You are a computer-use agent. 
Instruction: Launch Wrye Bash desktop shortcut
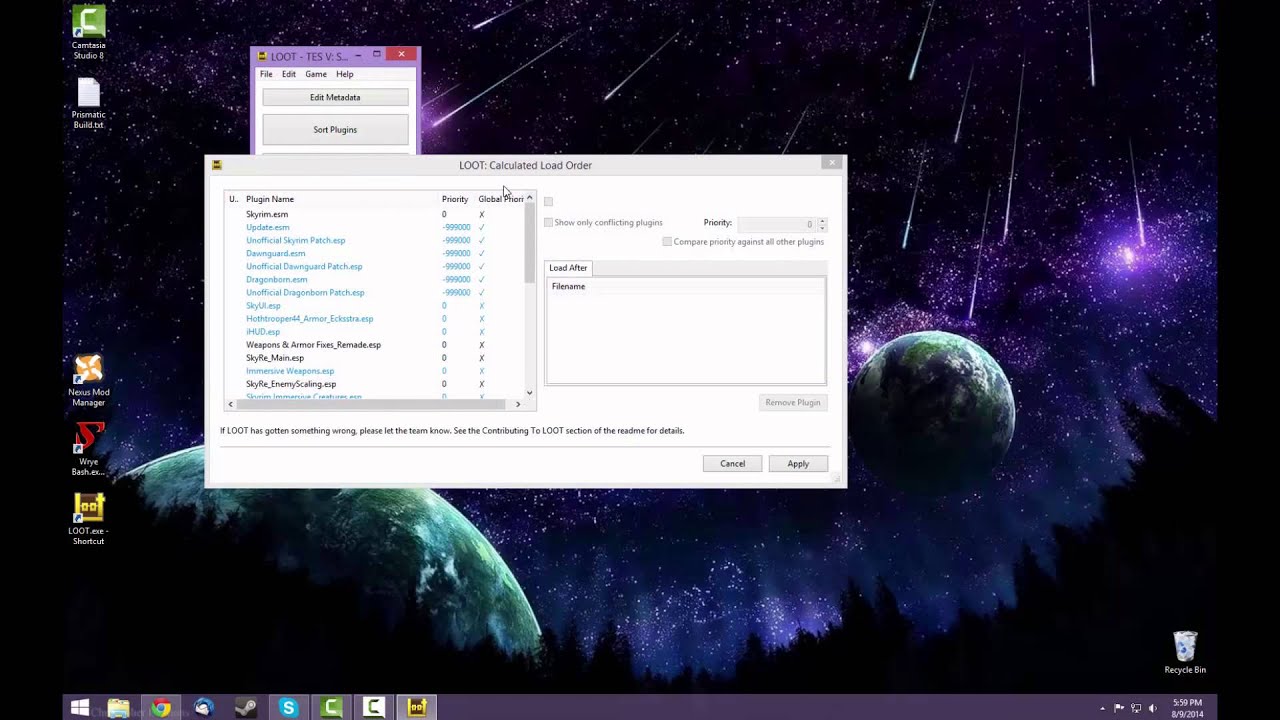click(88, 450)
